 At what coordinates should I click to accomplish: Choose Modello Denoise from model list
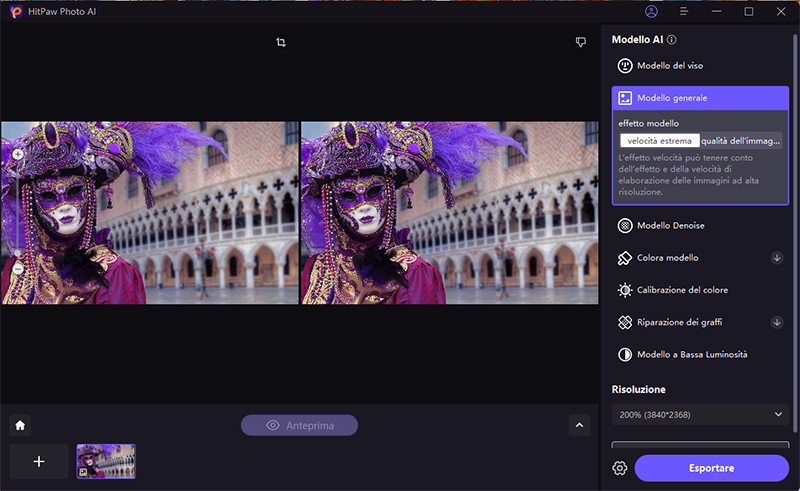point(700,226)
